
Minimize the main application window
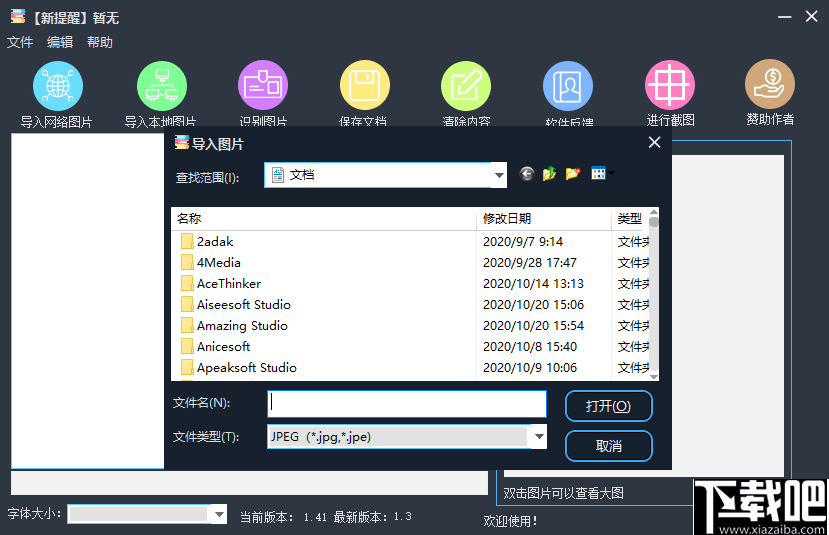click(785, 17)
